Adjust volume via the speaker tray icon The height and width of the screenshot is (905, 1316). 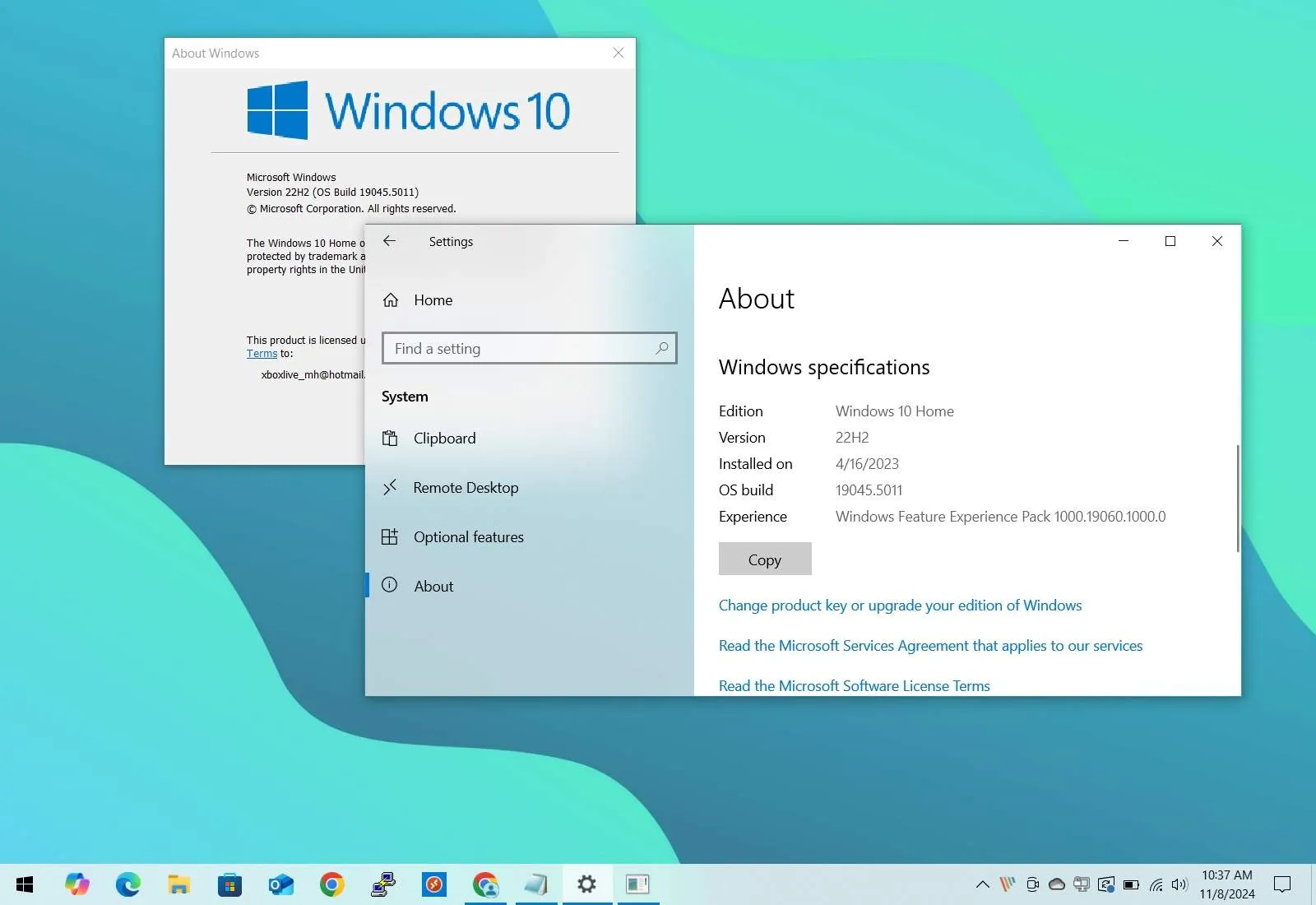(x=1178, y=884)
